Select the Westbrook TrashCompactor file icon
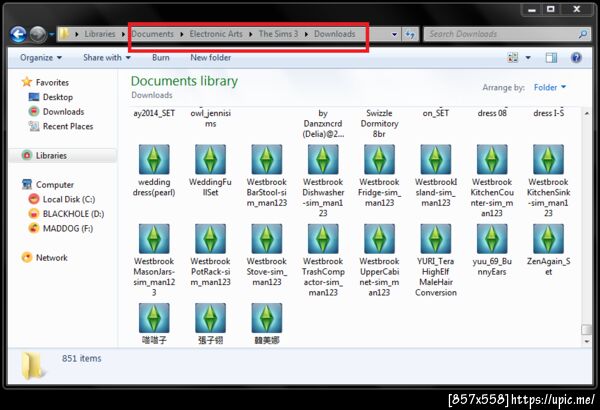The width and height of the screenshot is (600, 410). [x=323, y=239]
